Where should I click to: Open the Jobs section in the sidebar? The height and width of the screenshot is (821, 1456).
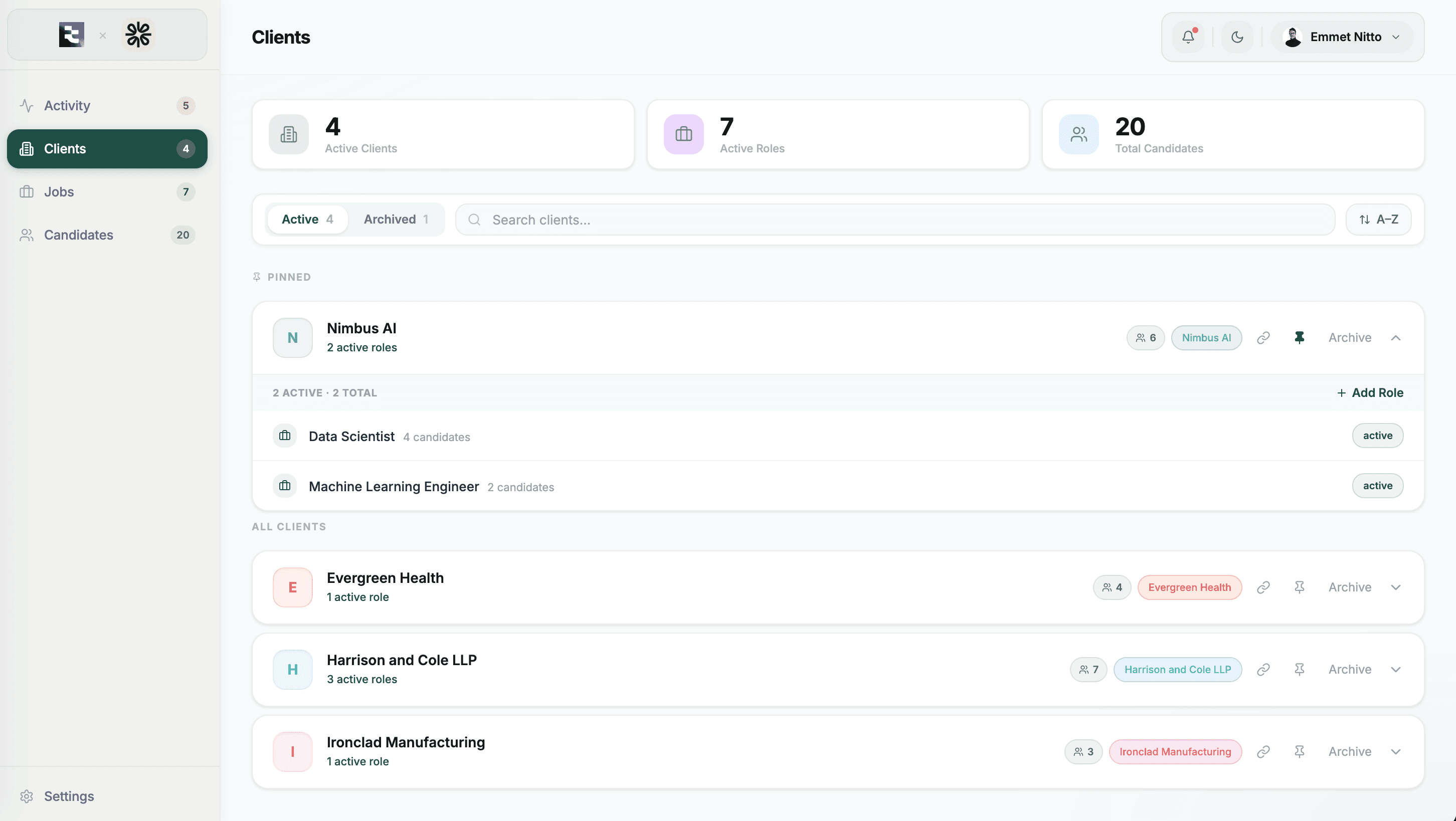pyautogui.click(x=59, y=191)
